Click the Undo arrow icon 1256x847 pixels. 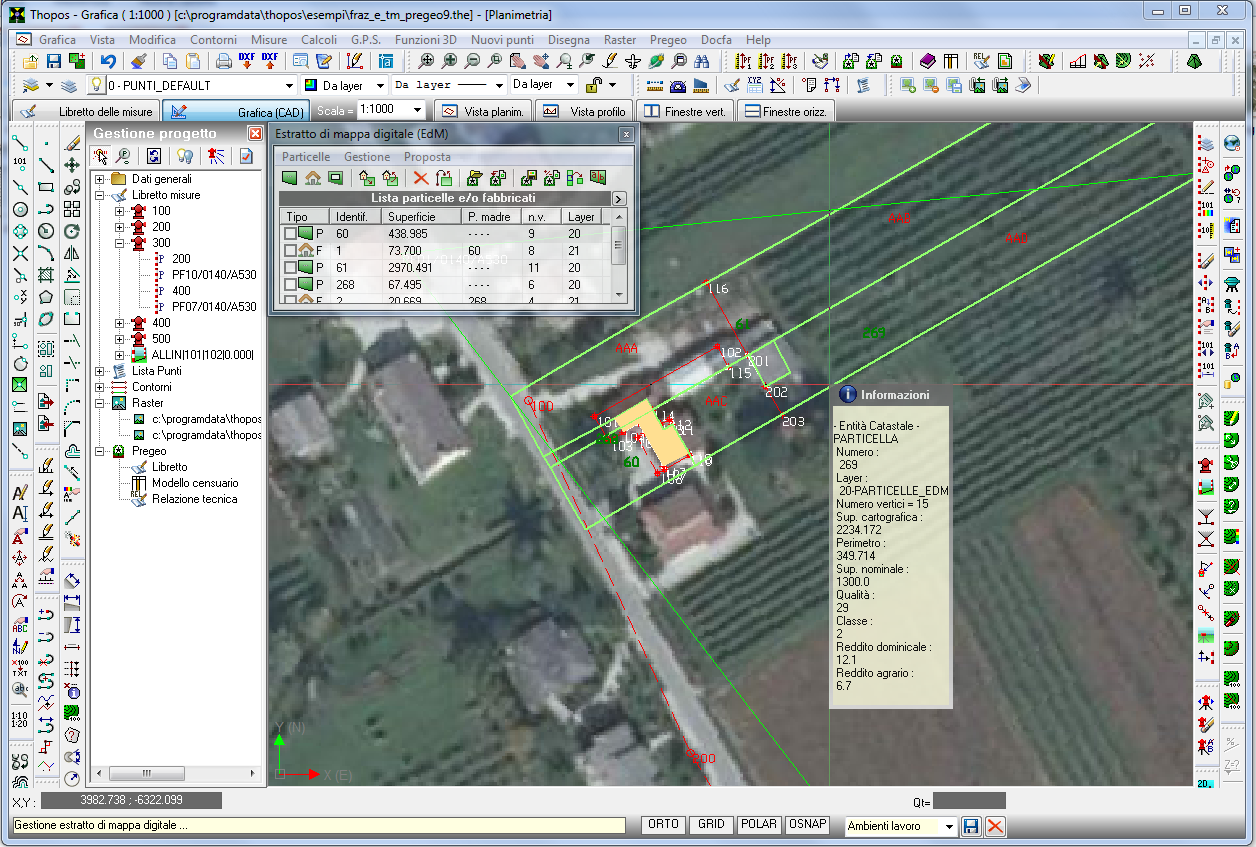coord(108,60)
